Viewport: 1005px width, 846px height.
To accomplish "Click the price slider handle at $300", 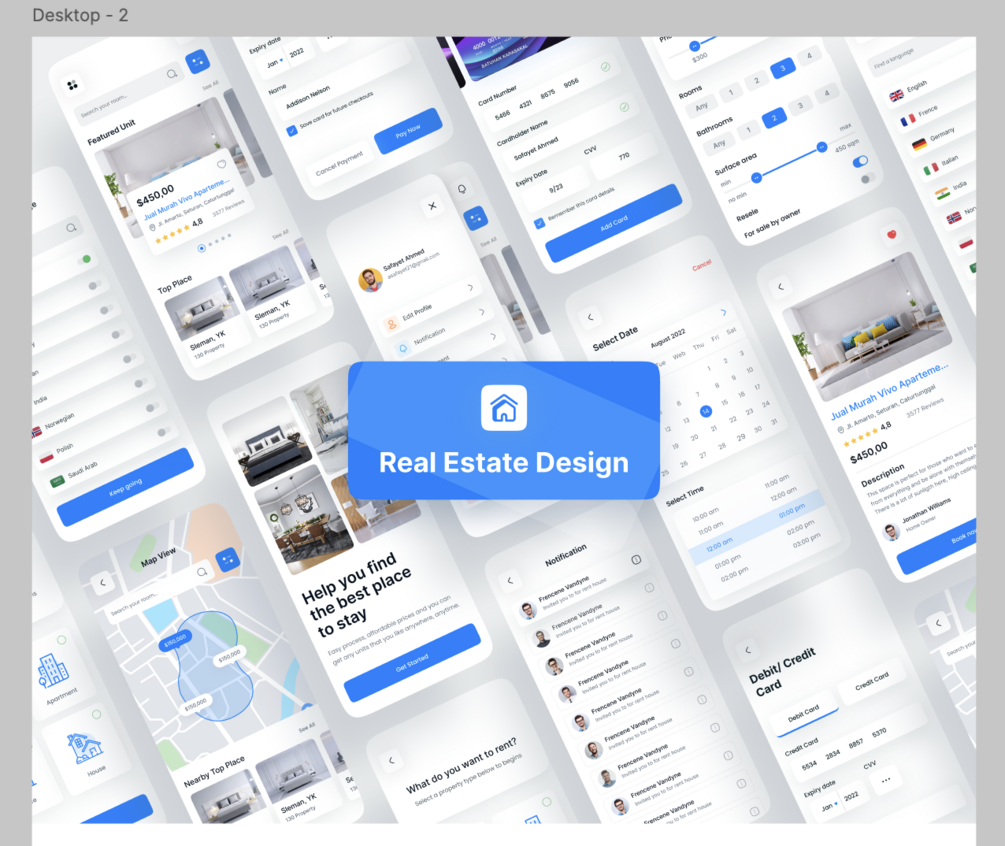I will [x=694, y=46].
